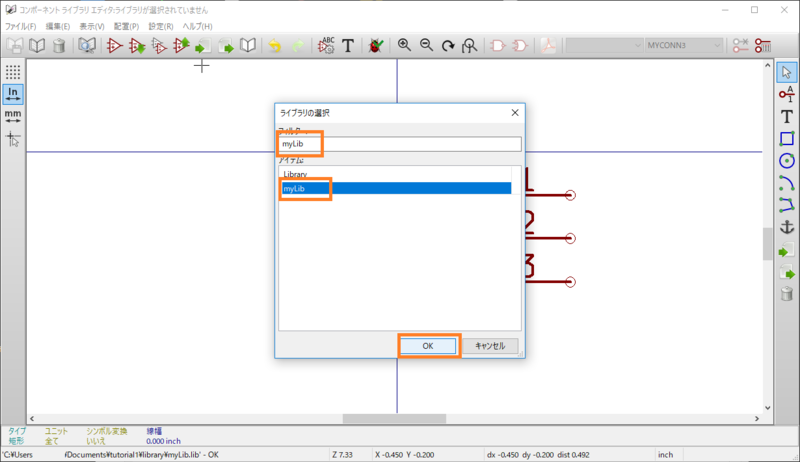Click Create component from current one icon
This screenshot has height=462, width=800.
click(159, 45)
